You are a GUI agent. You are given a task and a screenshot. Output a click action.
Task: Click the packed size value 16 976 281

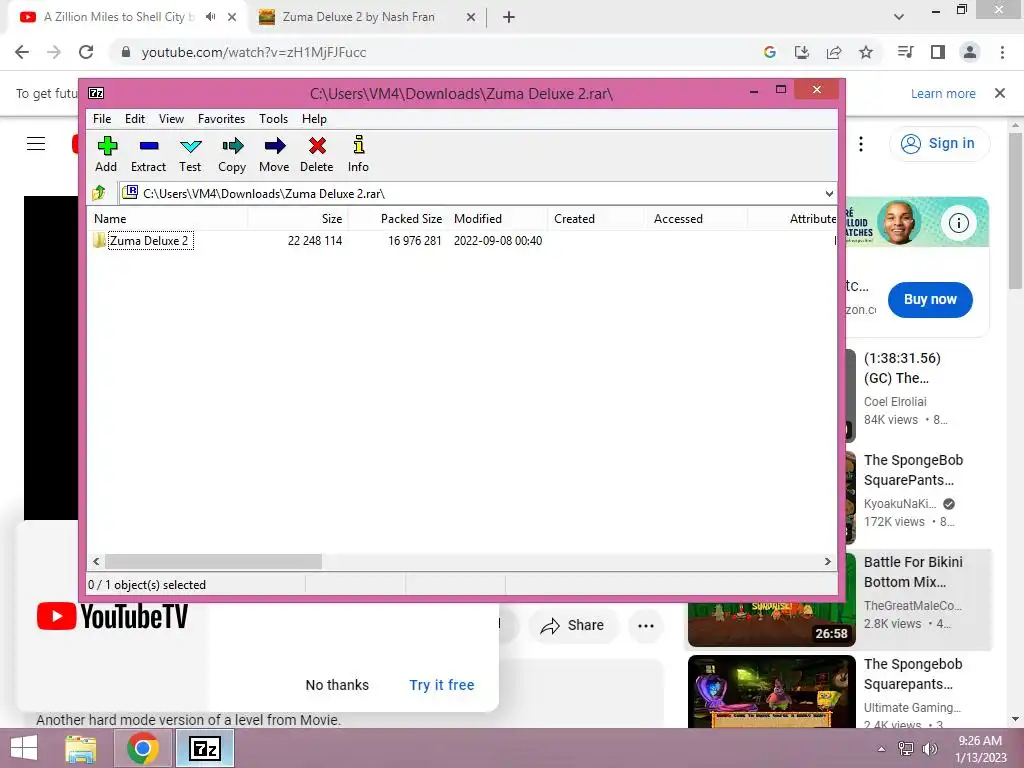point(415,241)
